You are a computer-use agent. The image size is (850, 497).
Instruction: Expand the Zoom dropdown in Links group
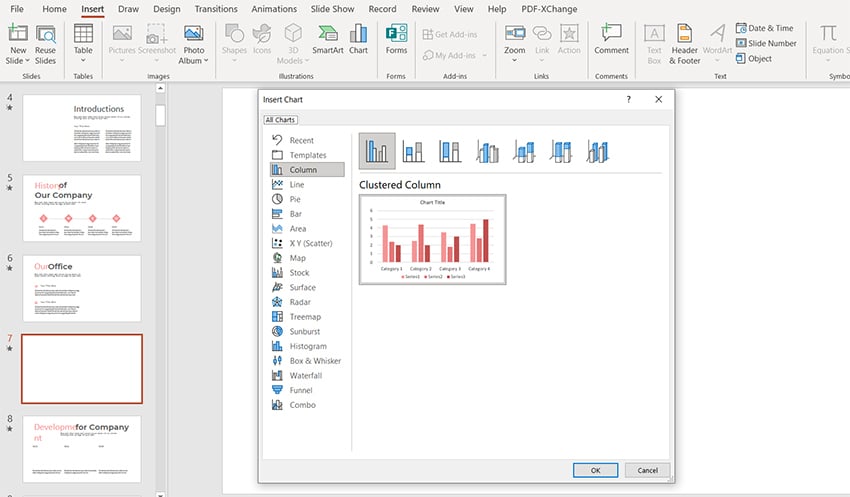(x=515, y=60)
